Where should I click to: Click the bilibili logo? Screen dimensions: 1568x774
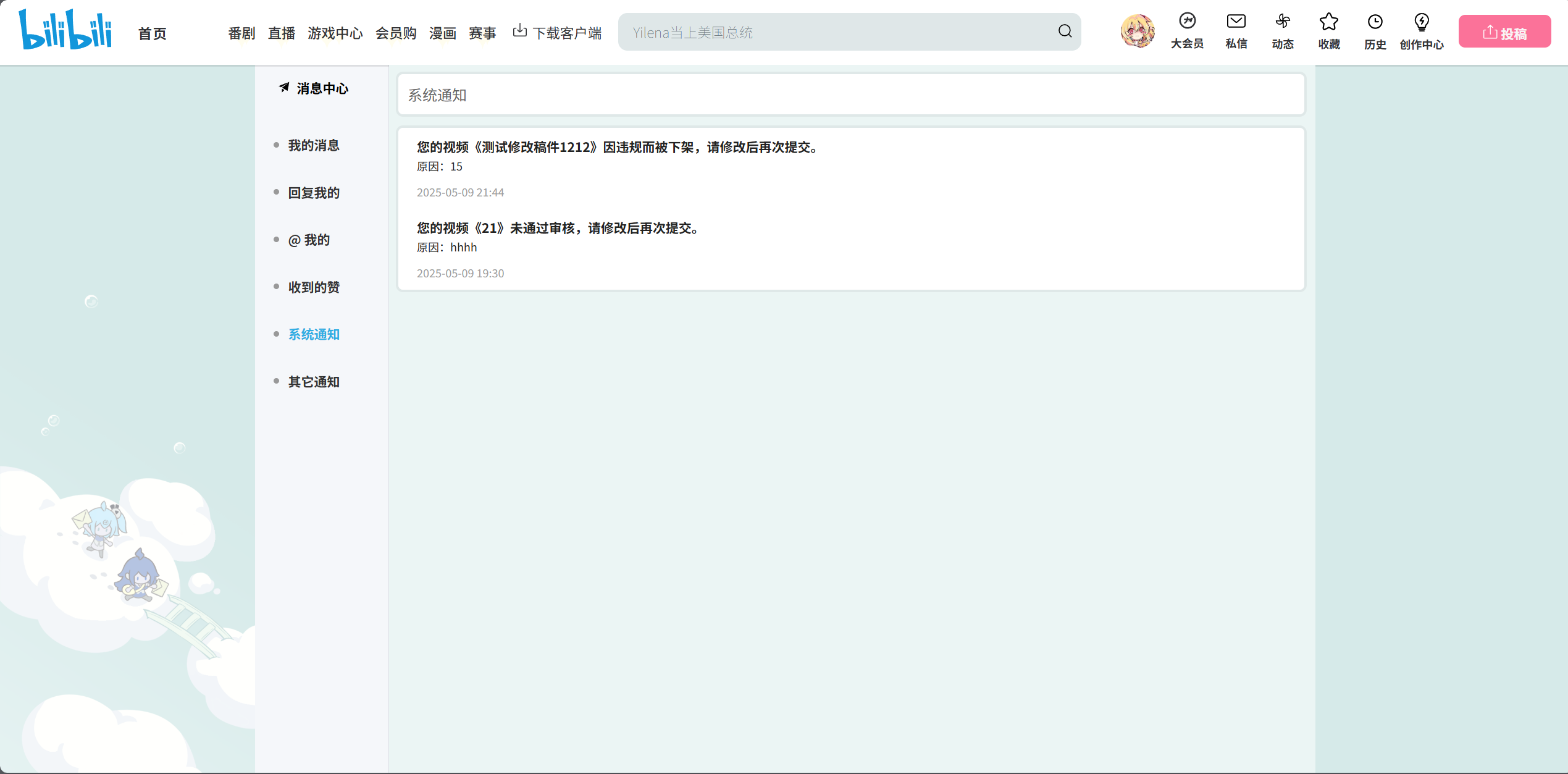tap(65, 30)
